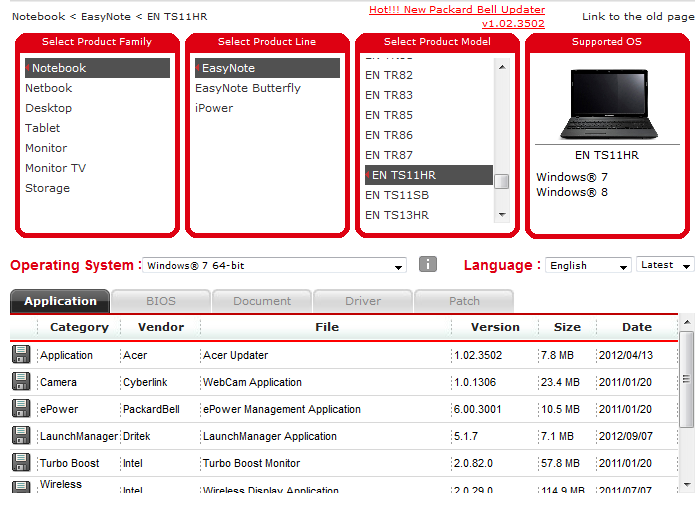This screenshot has height=509, width=698.
Task: Click the File column header
Action: 327,327
